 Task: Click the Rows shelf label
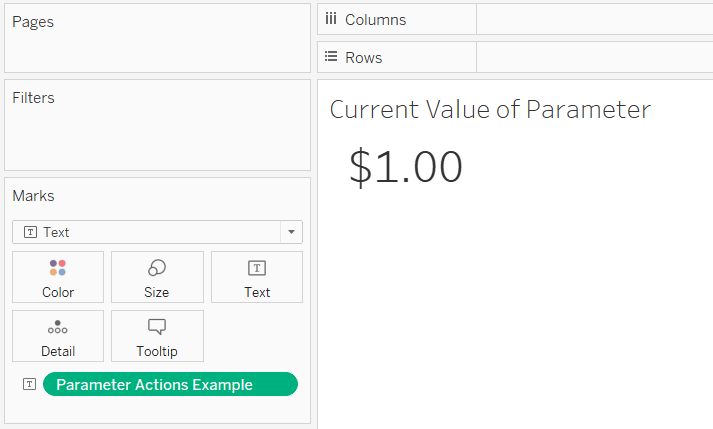point(363,58)
